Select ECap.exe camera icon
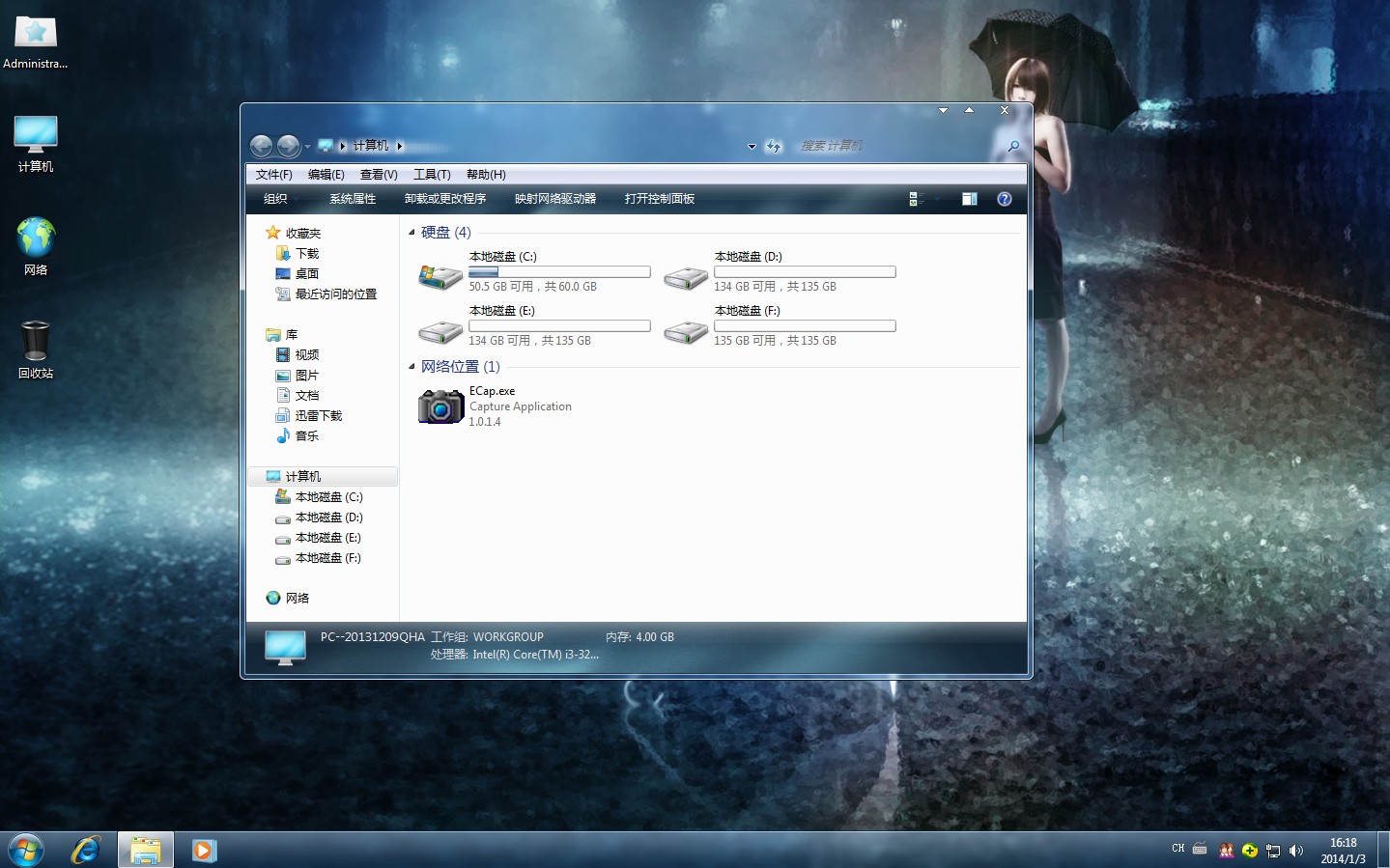 tap(440, 406)
